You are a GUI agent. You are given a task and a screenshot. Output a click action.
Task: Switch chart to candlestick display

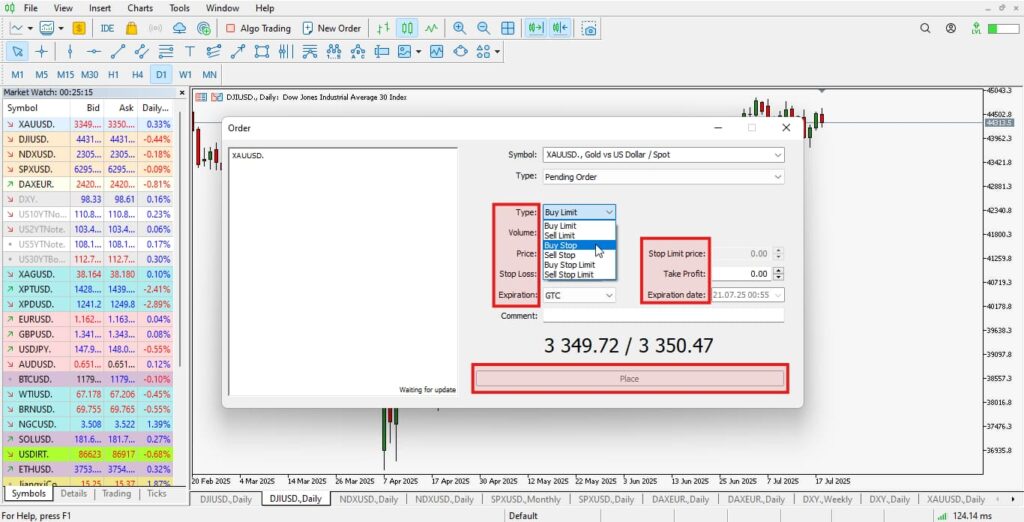click(x=407, y=28)
